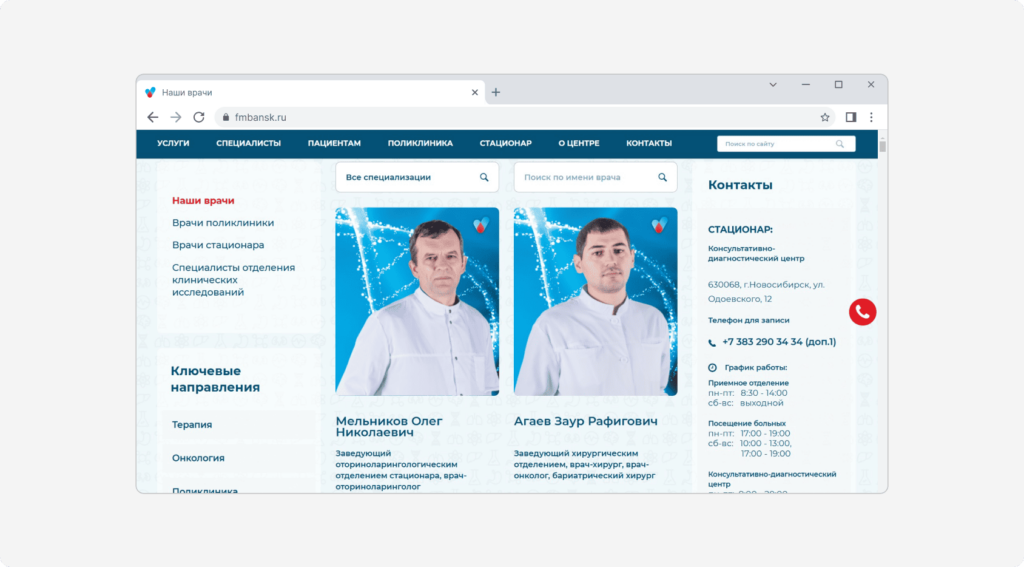Click the name Агаев Заур Рафигович

coord(586,421)
